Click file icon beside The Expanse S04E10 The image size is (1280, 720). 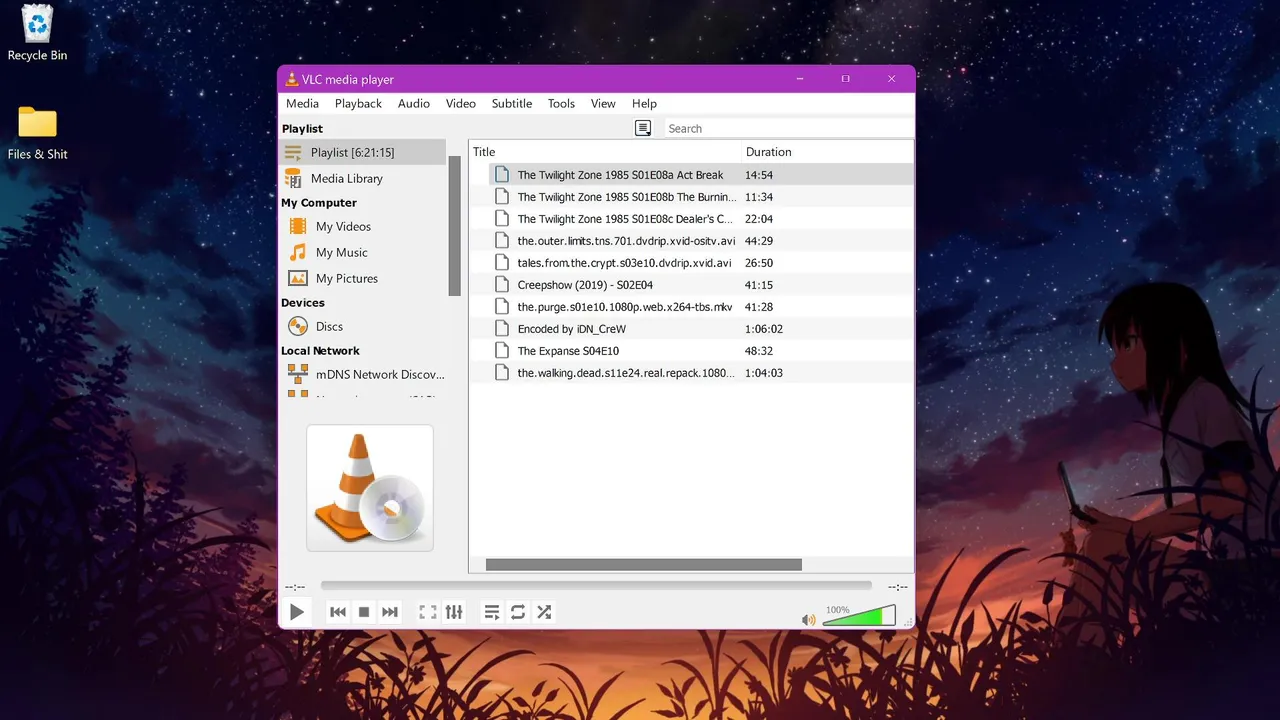[502, 351]
